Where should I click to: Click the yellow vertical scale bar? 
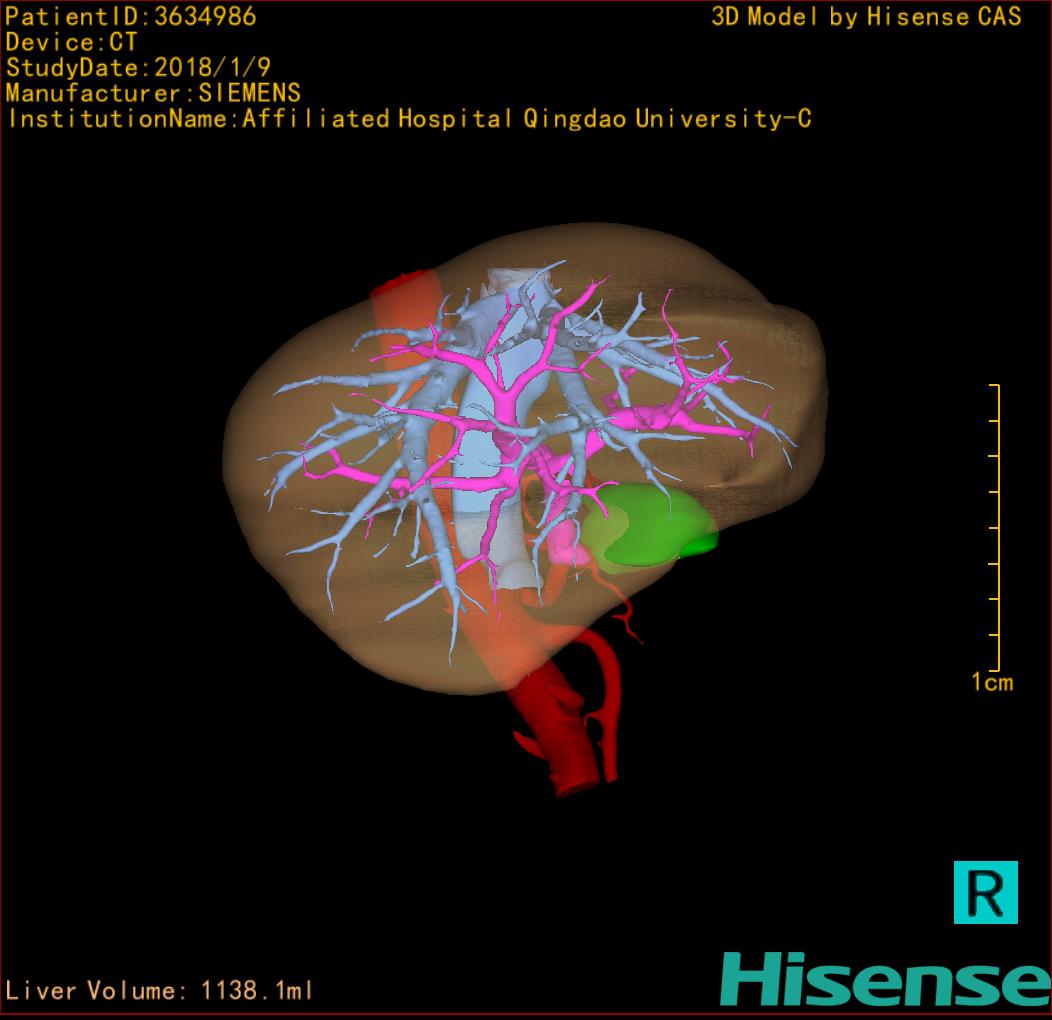point(997,527)
